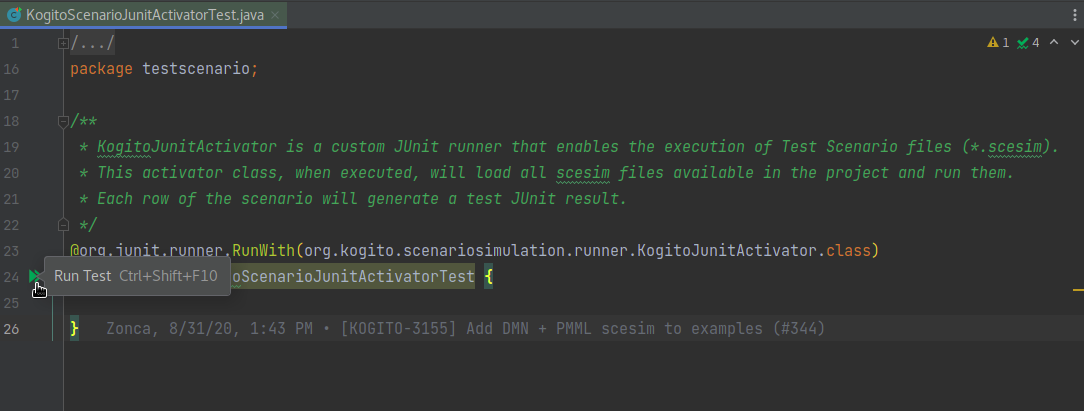
Task: Collapse the Javadoc comment at line 18
Action: (63, 122)
